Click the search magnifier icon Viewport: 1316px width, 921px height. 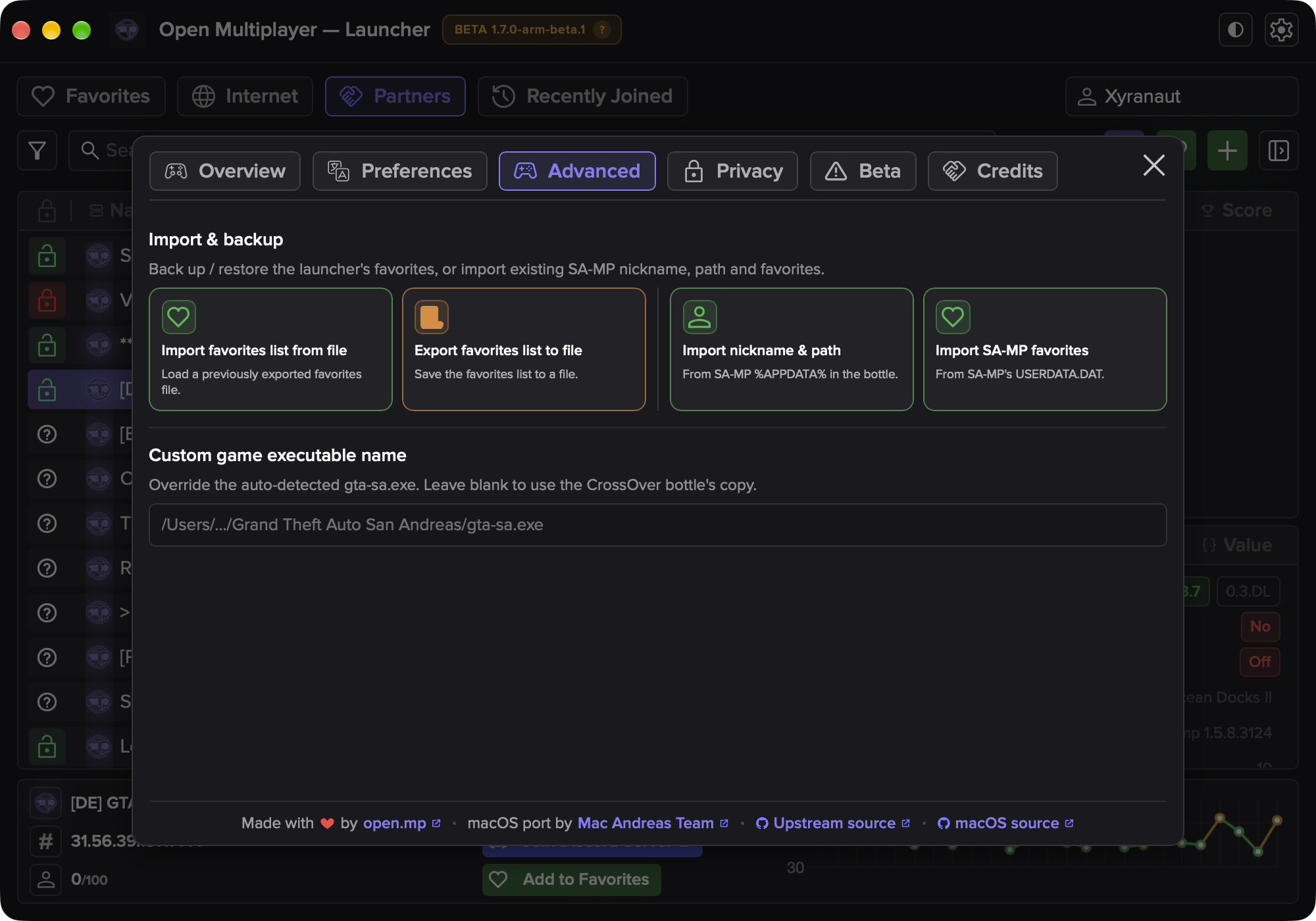(x=89, y=151)
